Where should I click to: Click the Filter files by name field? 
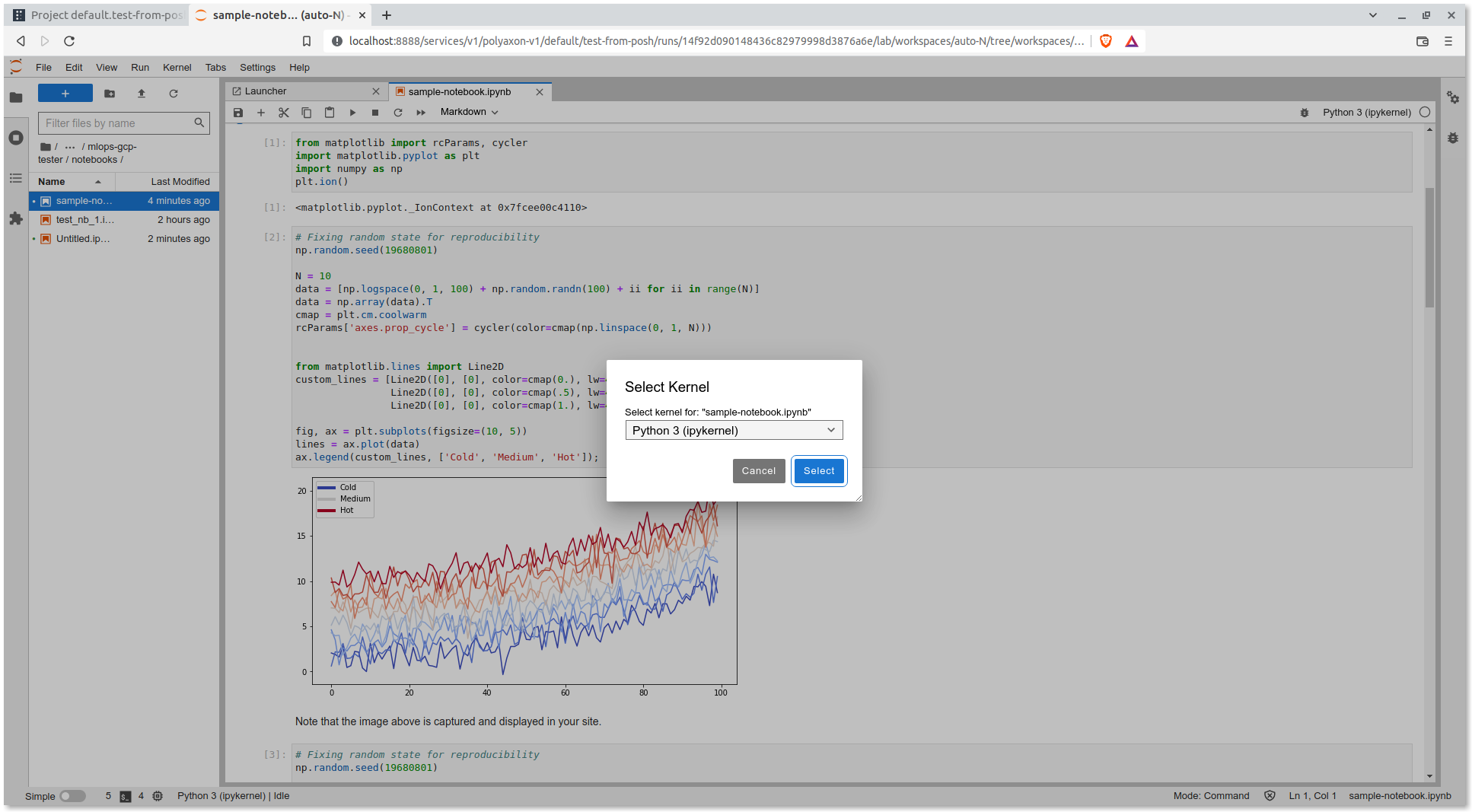point(124,123)
